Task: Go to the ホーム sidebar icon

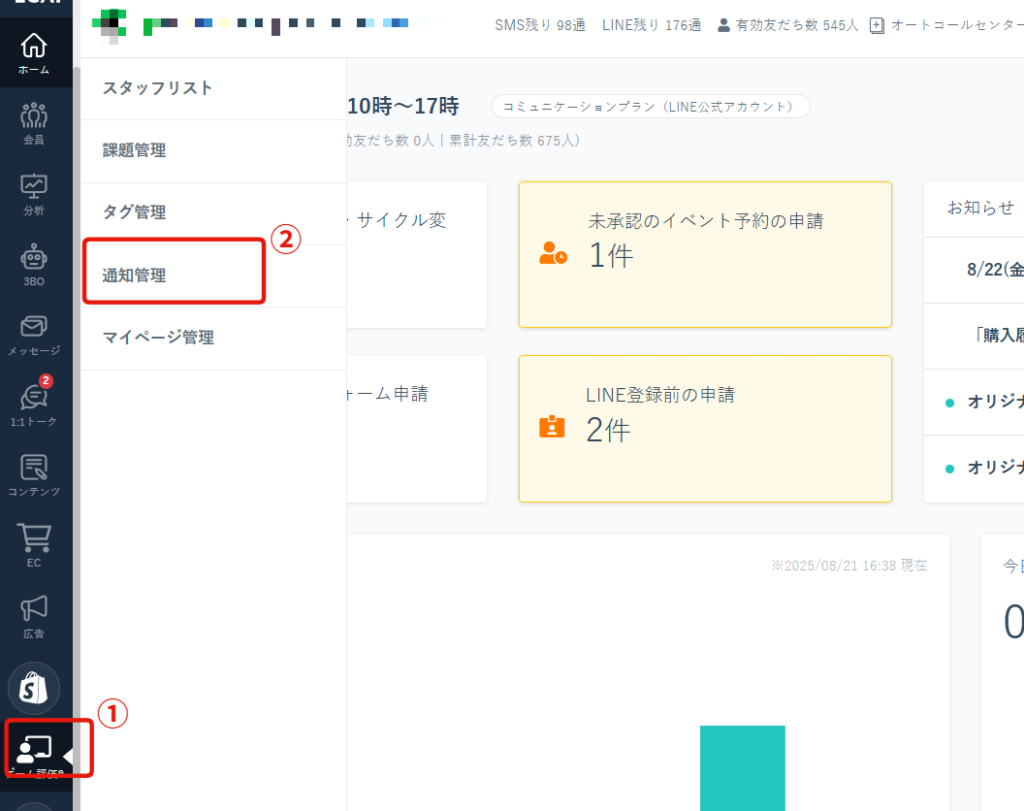Action: 34,53
